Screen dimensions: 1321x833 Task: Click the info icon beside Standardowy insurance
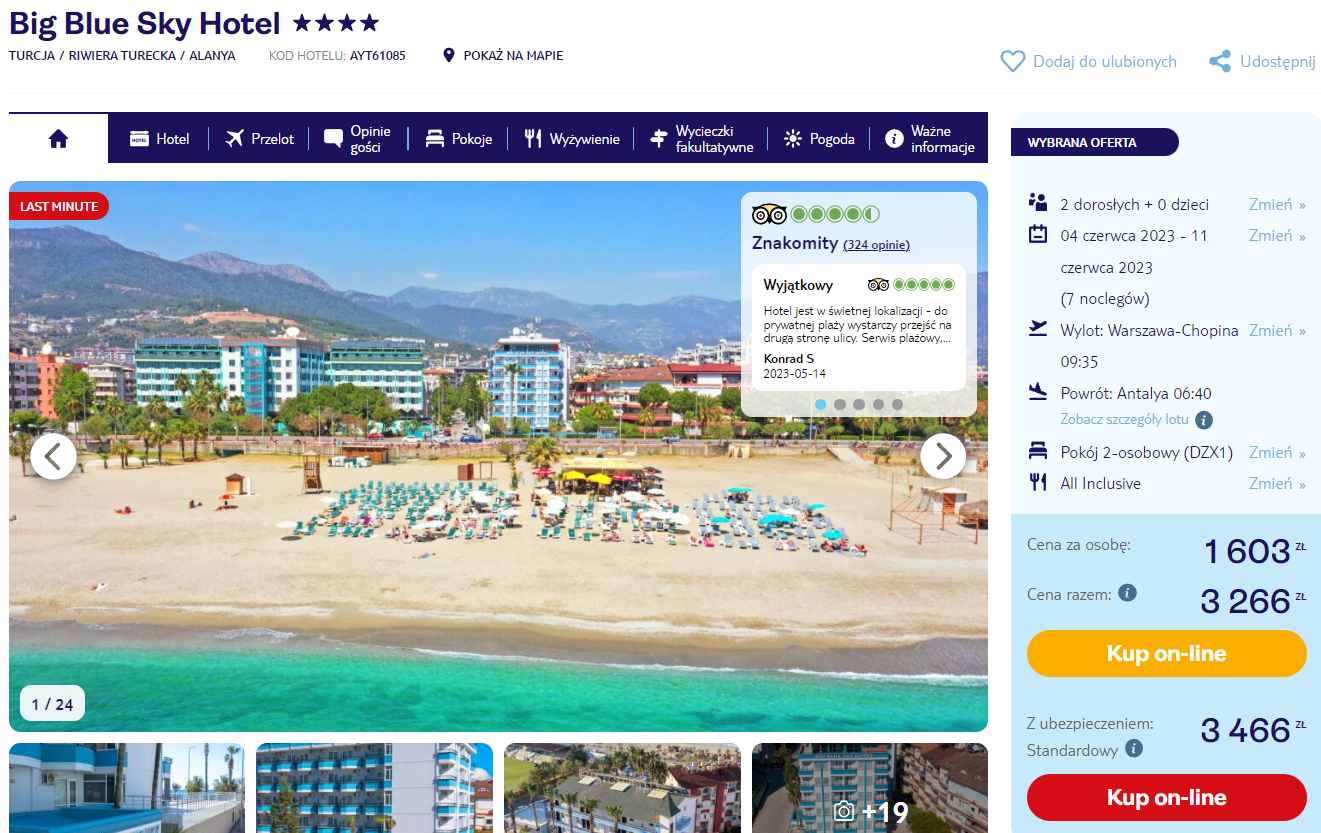(x=1134, y=748)
